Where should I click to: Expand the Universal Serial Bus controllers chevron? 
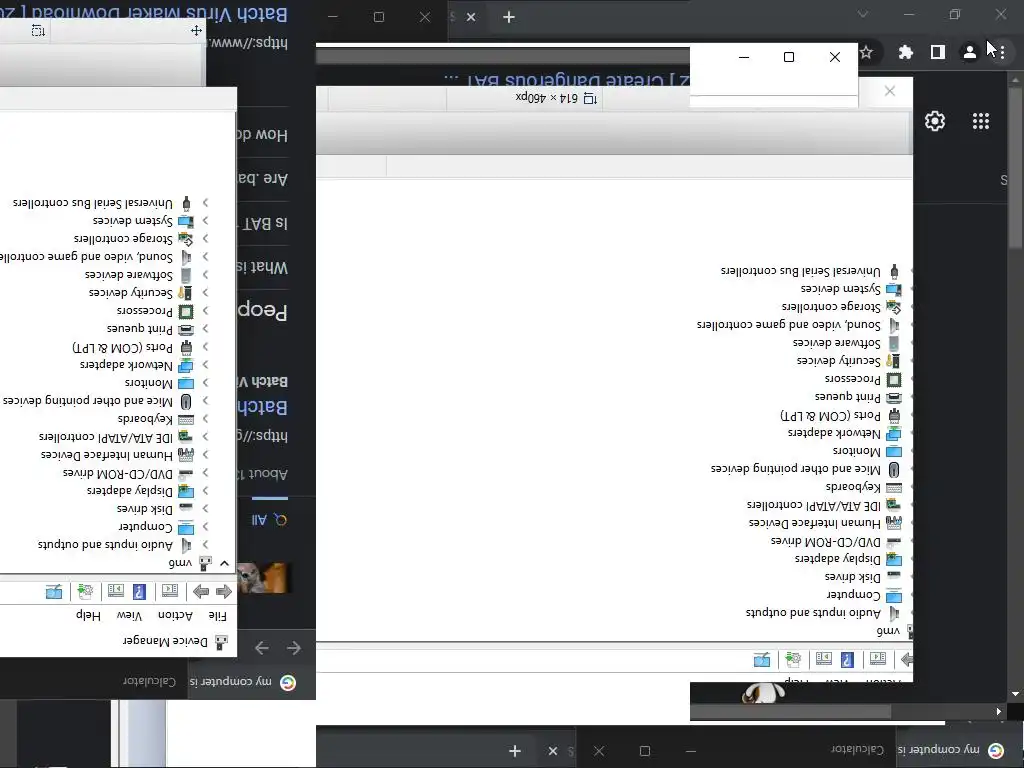point(205,202)
